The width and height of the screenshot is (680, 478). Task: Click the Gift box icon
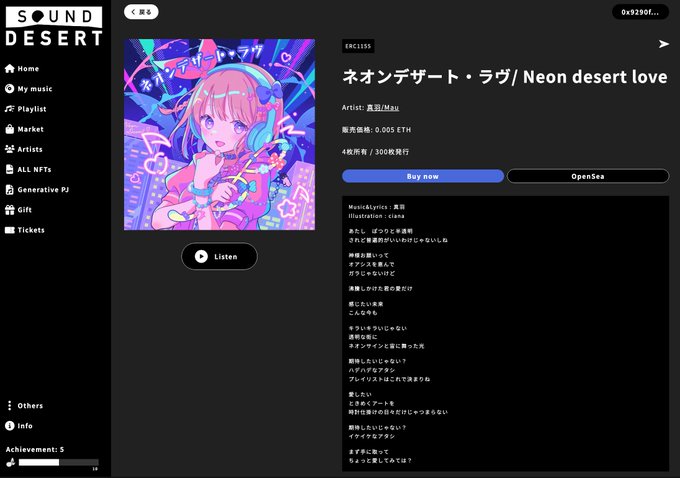click(x=10, y=210)
